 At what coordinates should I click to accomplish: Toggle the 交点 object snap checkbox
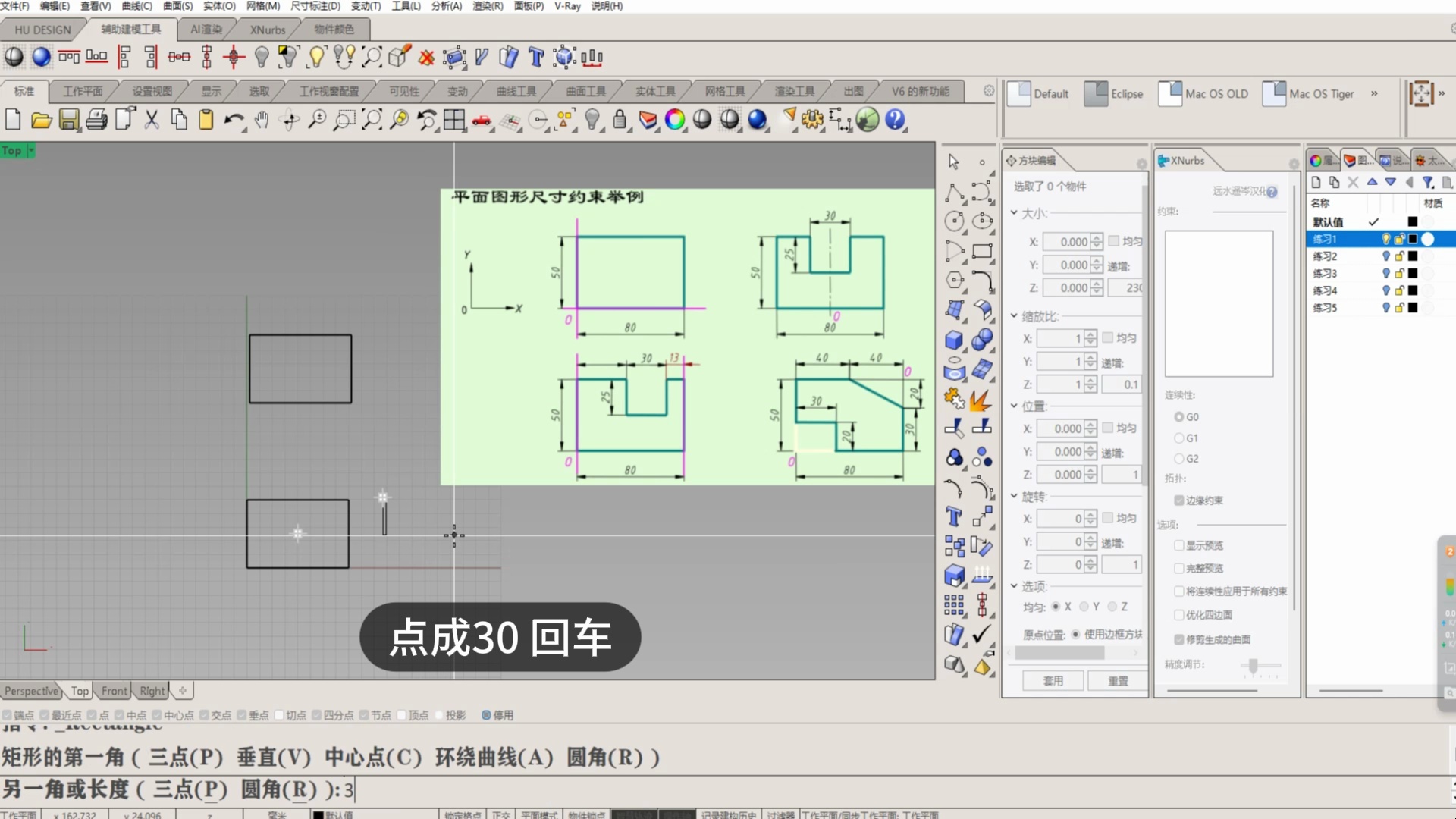pyautogui.click(x=205, y=715)
